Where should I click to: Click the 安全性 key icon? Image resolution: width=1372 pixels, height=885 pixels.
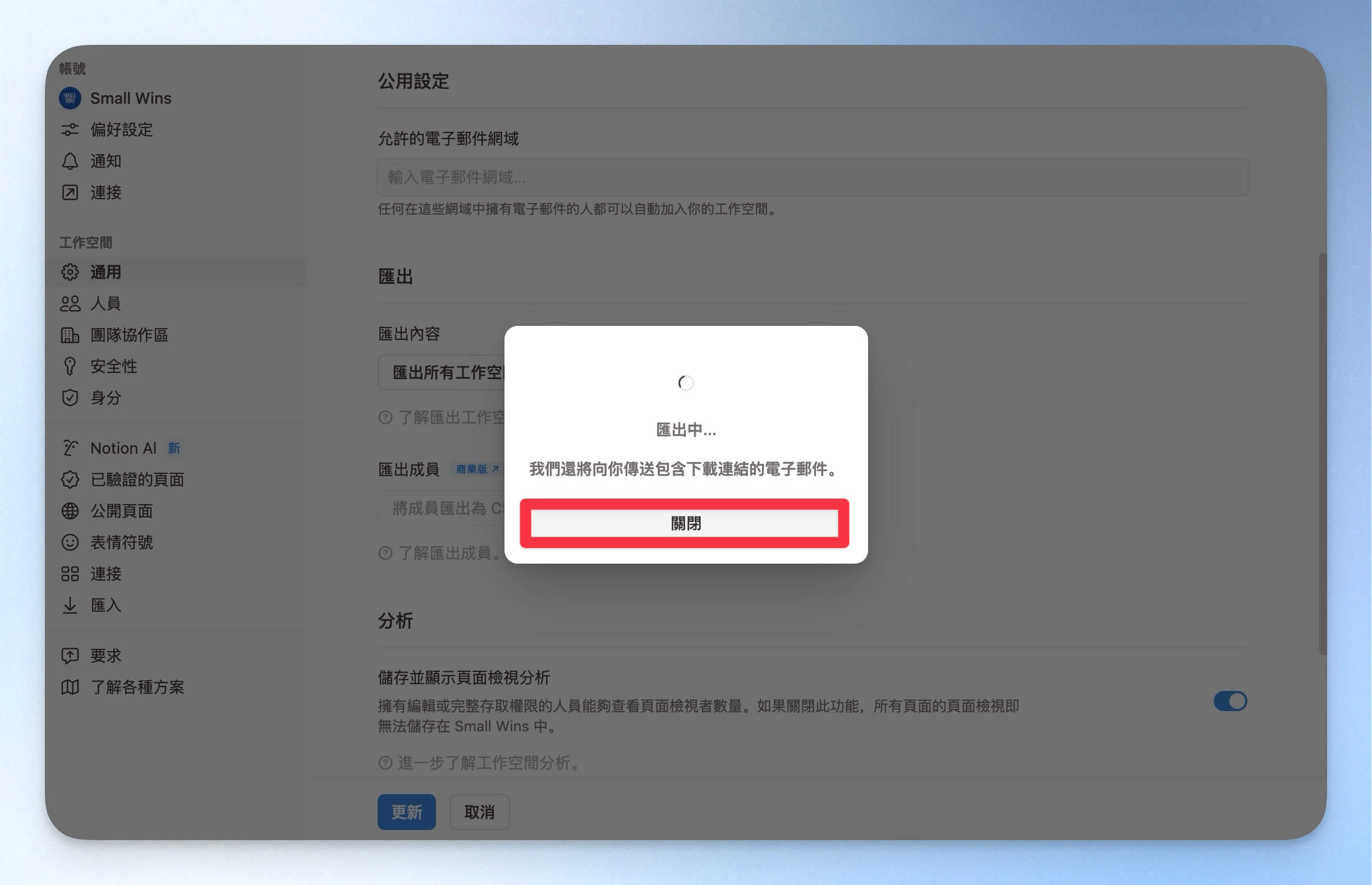pos(70,366)
